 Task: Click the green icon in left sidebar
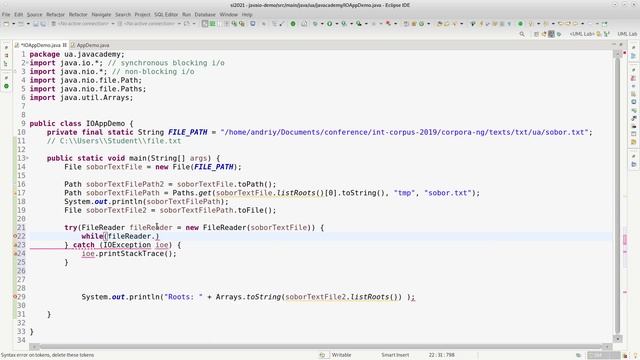pos(6,86)
